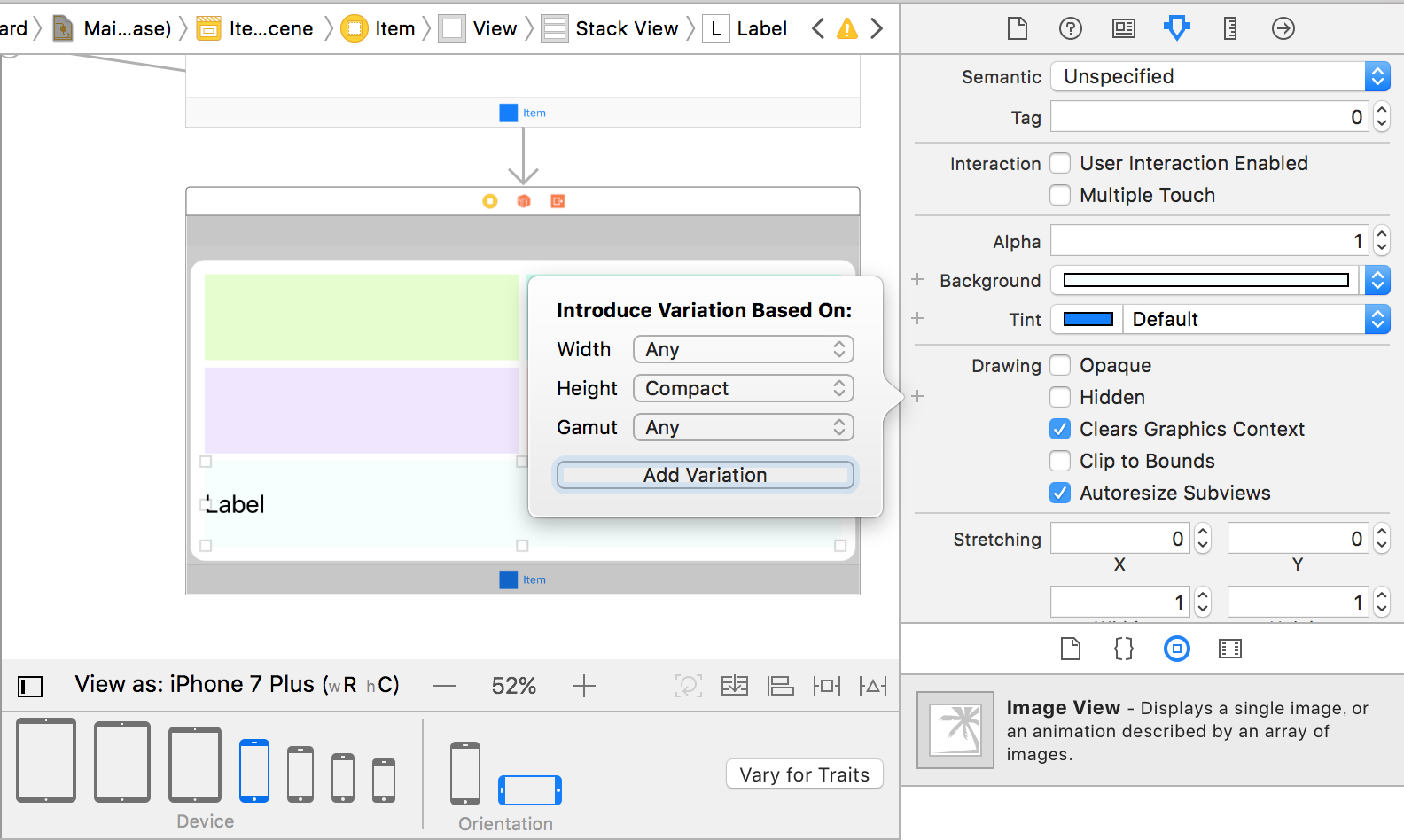Show the File Template library
Screen dimensions: 1404x840
(1071, 649)
